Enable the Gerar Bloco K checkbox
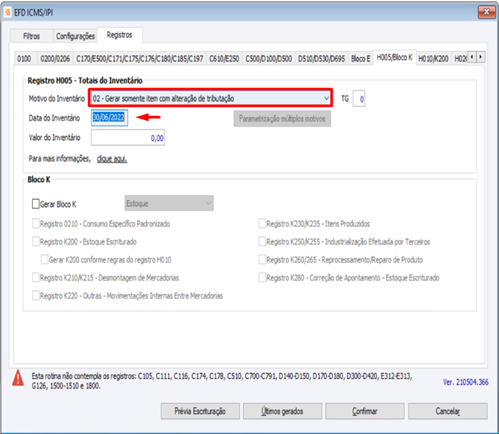The image size is (499, 434). (x=36, y=204)
